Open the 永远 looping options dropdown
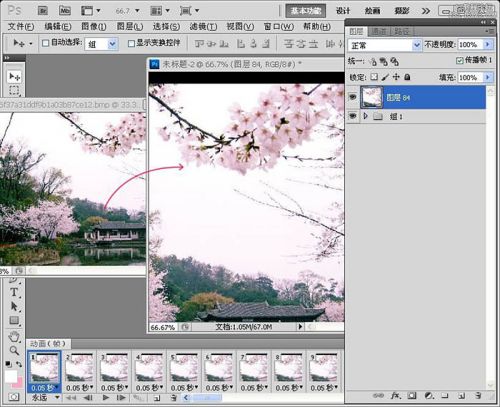Screen dimensions: 500x407 (x=45, y=397)
